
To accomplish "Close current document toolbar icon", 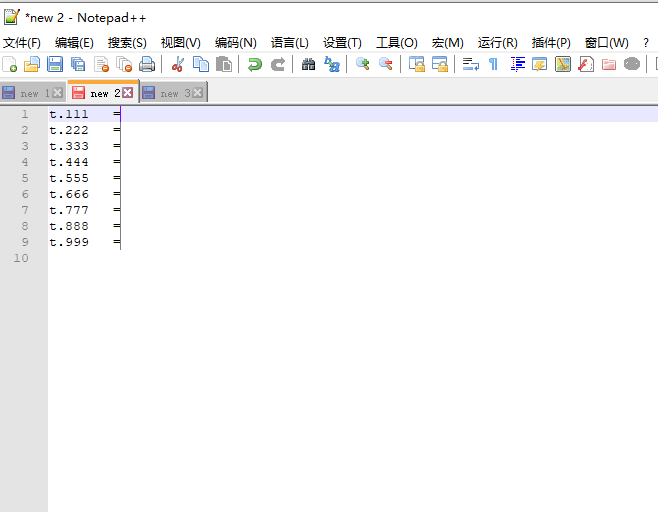I will click(101, 64).
